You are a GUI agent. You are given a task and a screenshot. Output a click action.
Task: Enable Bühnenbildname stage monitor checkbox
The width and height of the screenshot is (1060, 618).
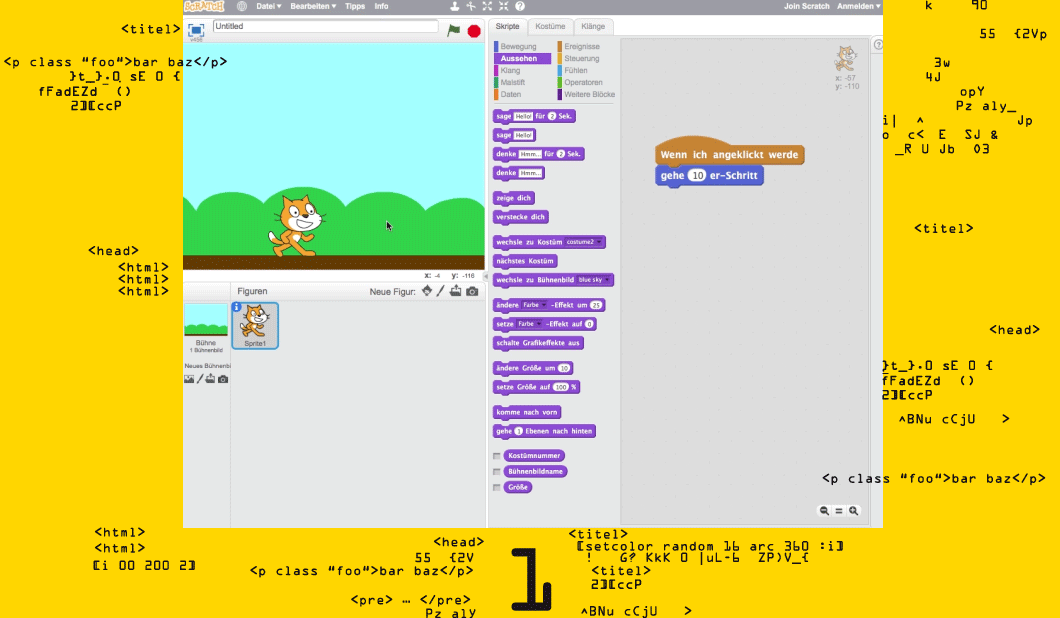497,472
